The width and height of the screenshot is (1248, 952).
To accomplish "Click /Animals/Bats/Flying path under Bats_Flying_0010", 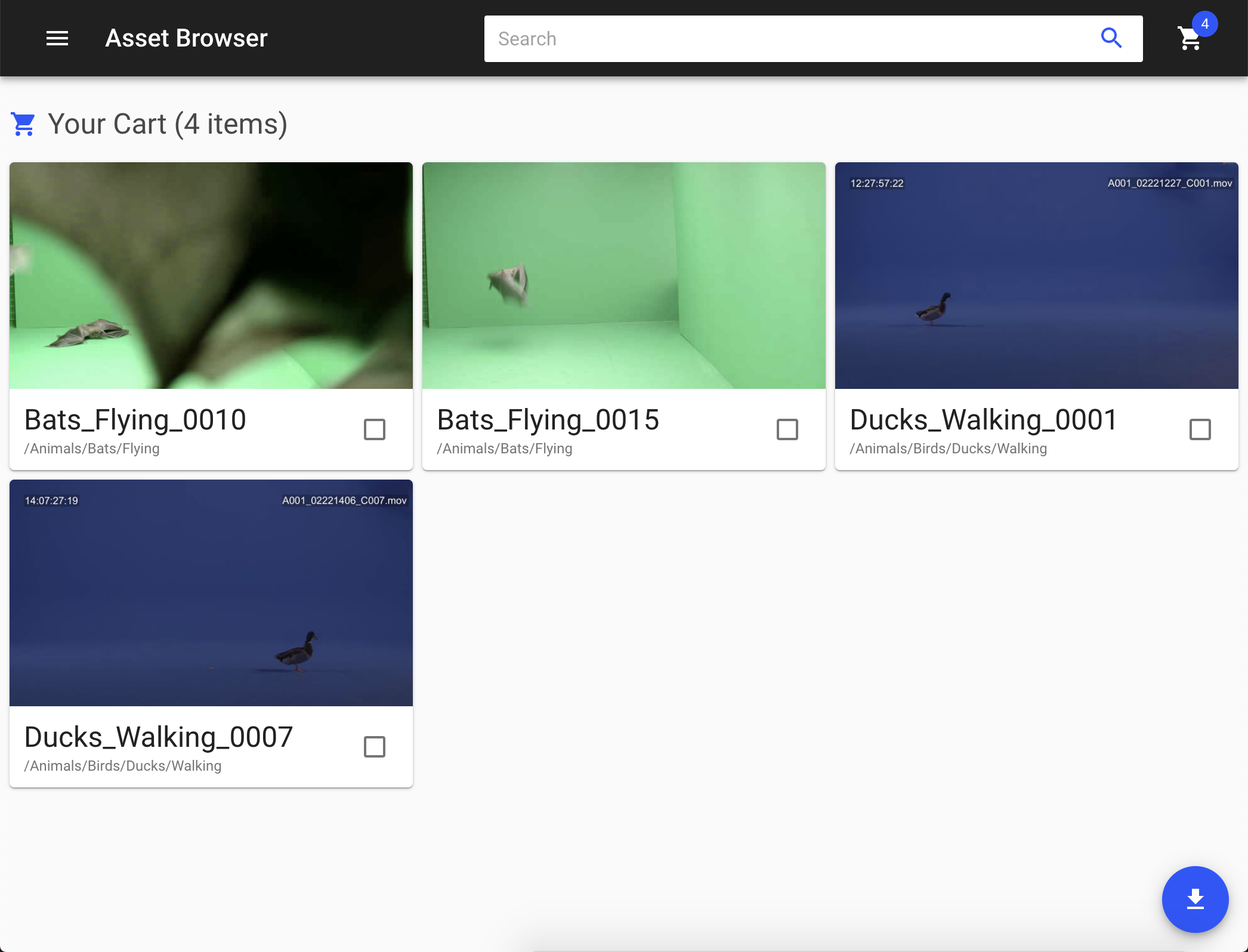I will 92,449.
